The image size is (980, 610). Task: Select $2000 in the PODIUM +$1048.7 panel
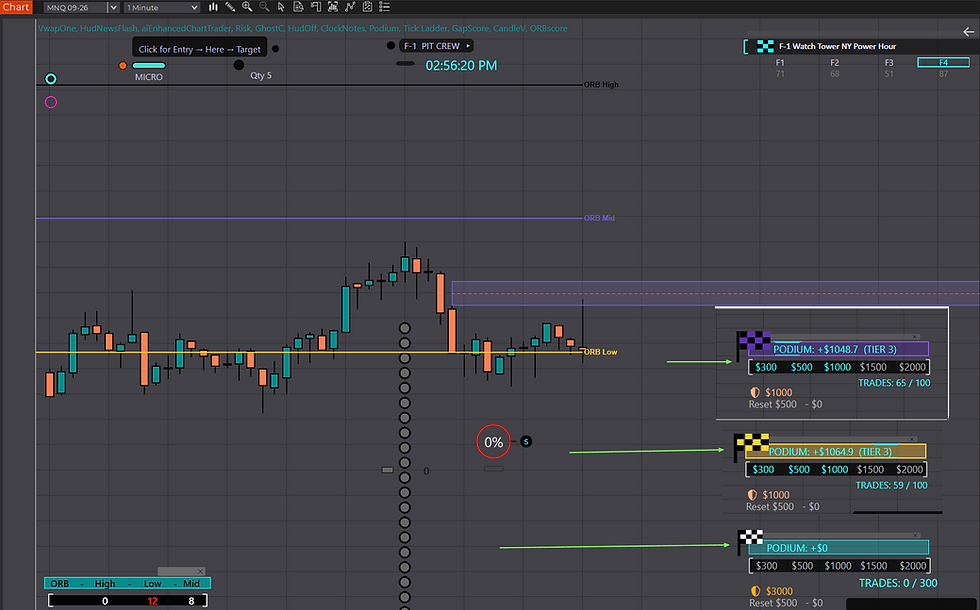pyautogui.click(x=912, y=367)
